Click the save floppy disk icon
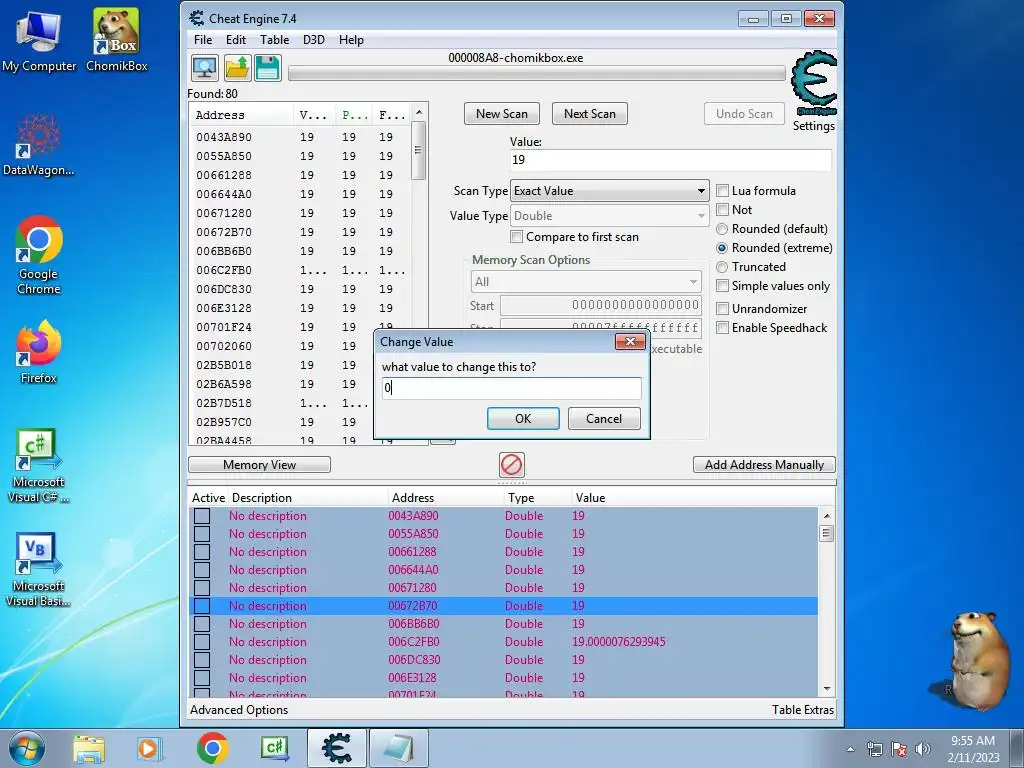 point(268,68)
